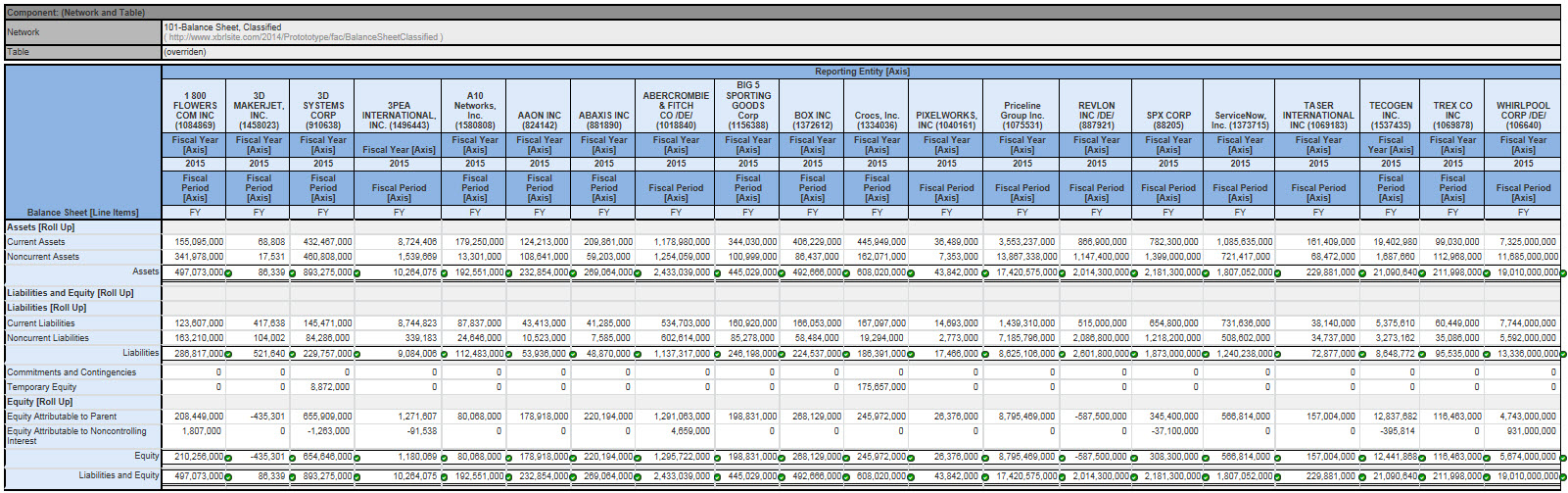Screen dimensions: 1568x493
Task: Click check icon by Equity total 654,646,000
Action: pyautogui.click(x=356, y=458)
